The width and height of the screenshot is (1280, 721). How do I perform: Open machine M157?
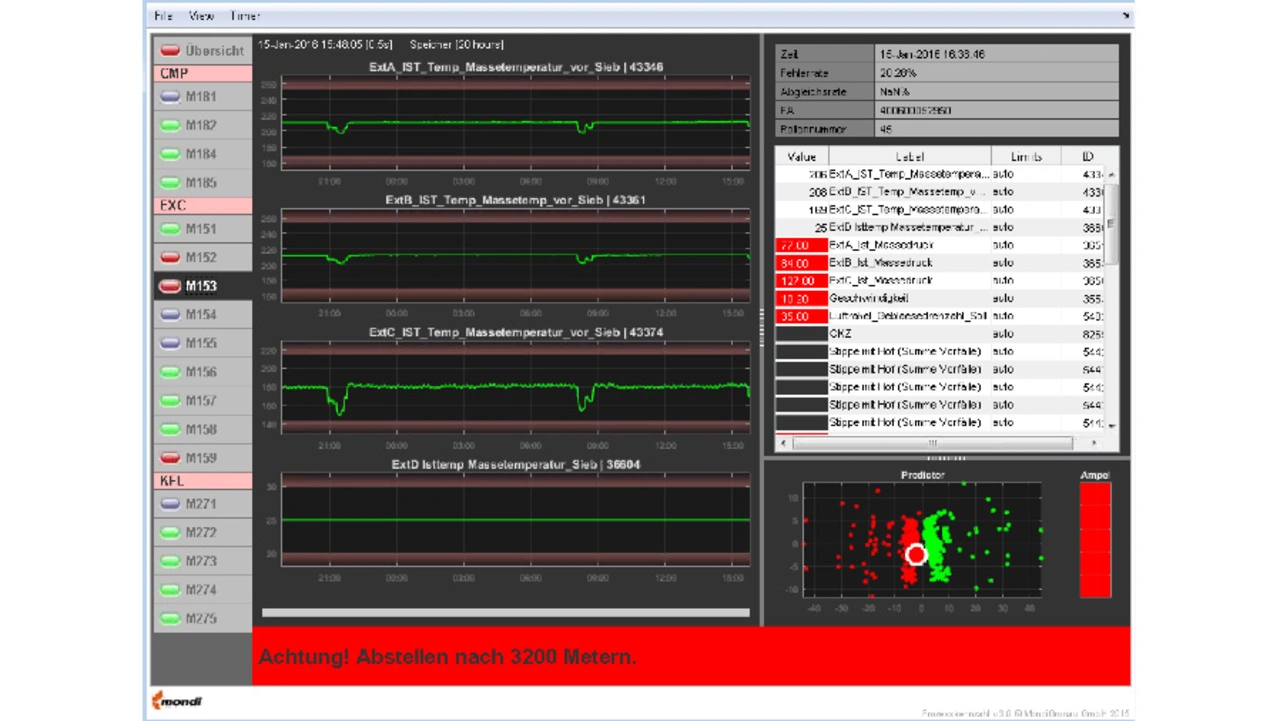202,400
